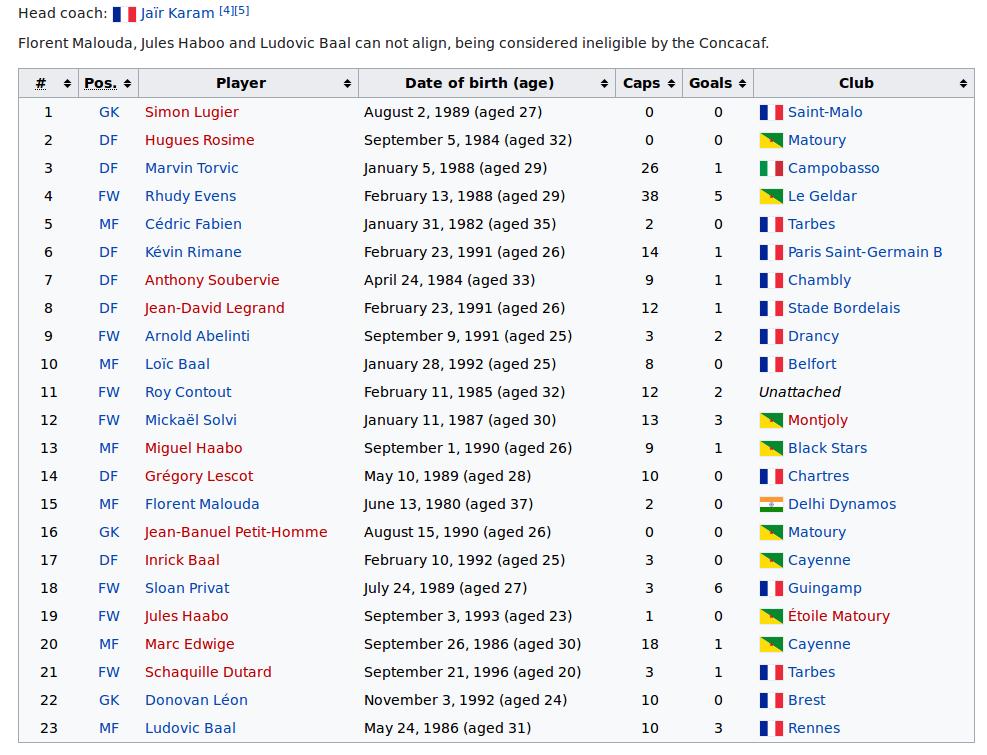Click French Guiana flag next to Étoile Matoury
Viewport: 987px width, 755px height.
click(x=771, y=616)
